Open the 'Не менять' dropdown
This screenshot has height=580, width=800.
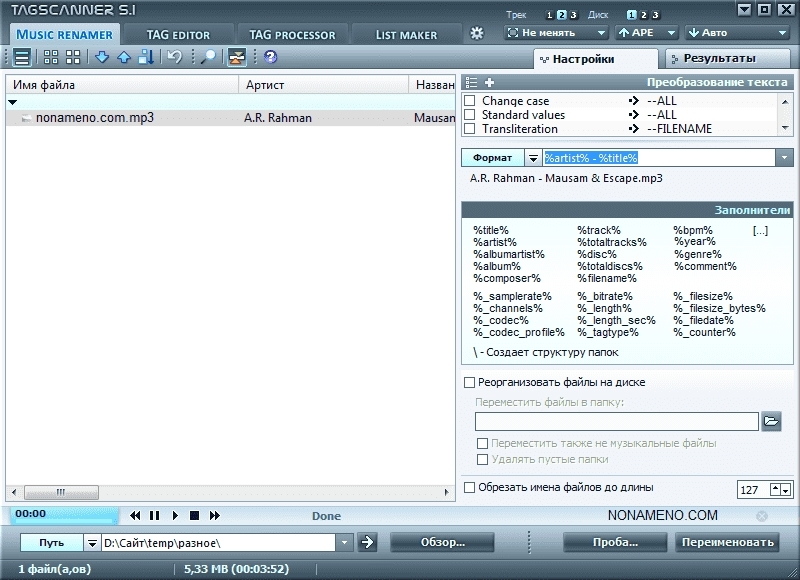[x=556, y=33]
